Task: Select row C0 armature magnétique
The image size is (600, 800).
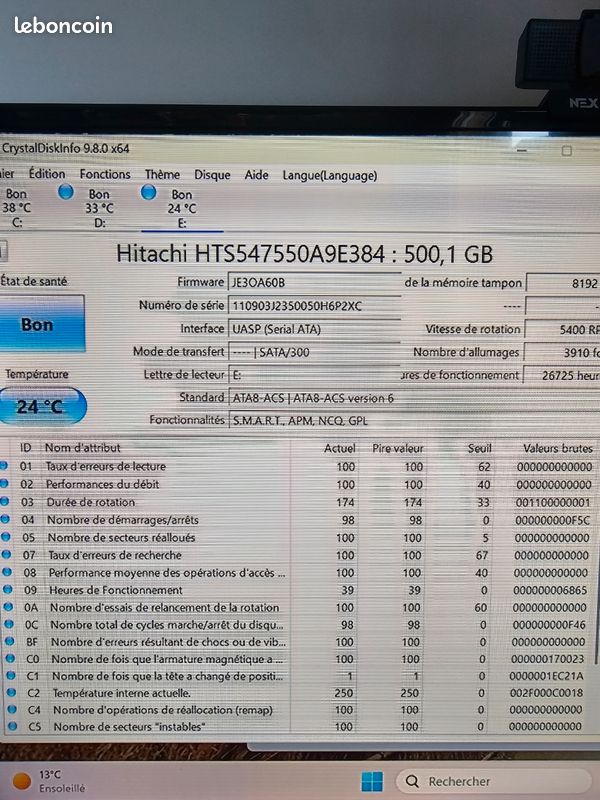Action: click(x=297, y=659)
